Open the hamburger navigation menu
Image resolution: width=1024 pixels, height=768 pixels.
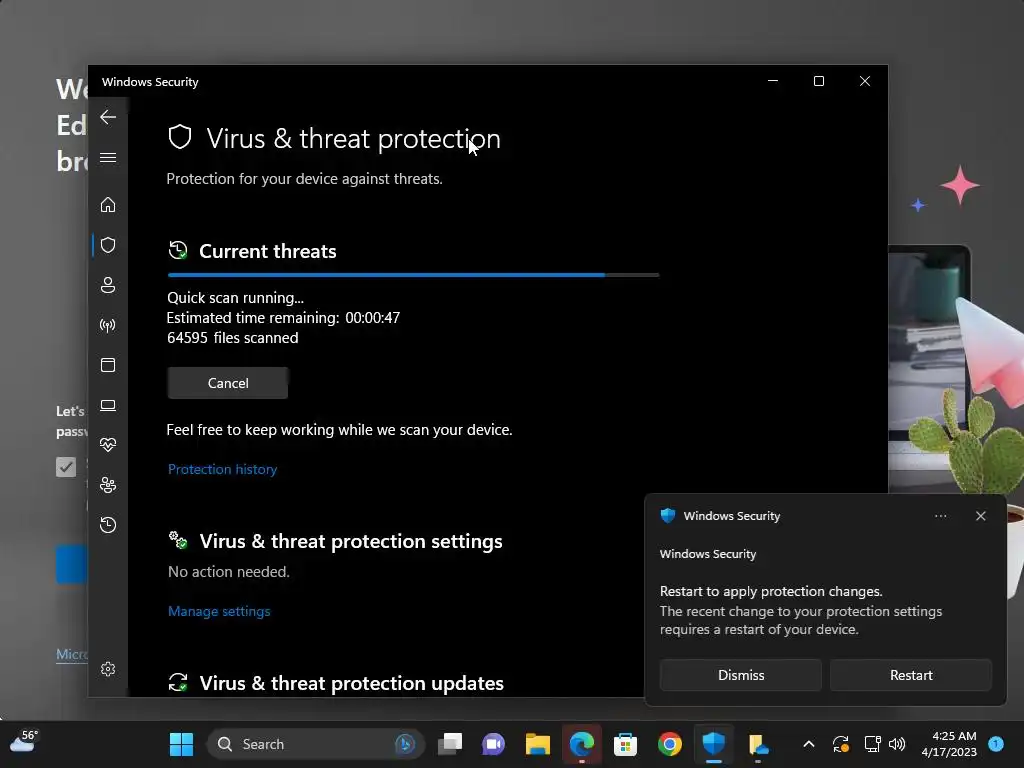click(108, 158)
